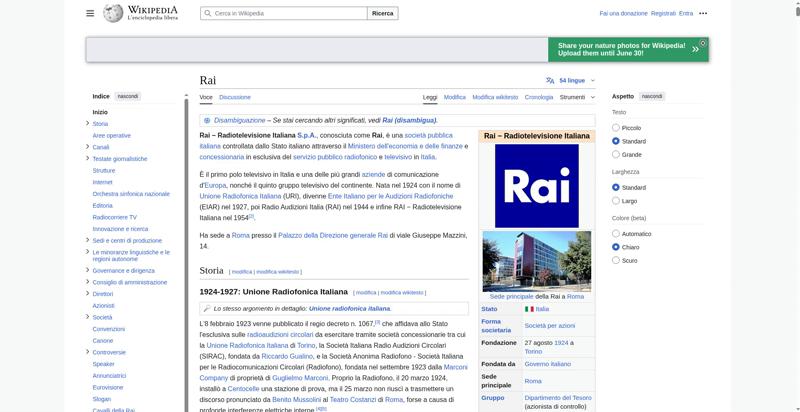Select Grande text size
Viewport: 800px width, 412px height.
616,154
